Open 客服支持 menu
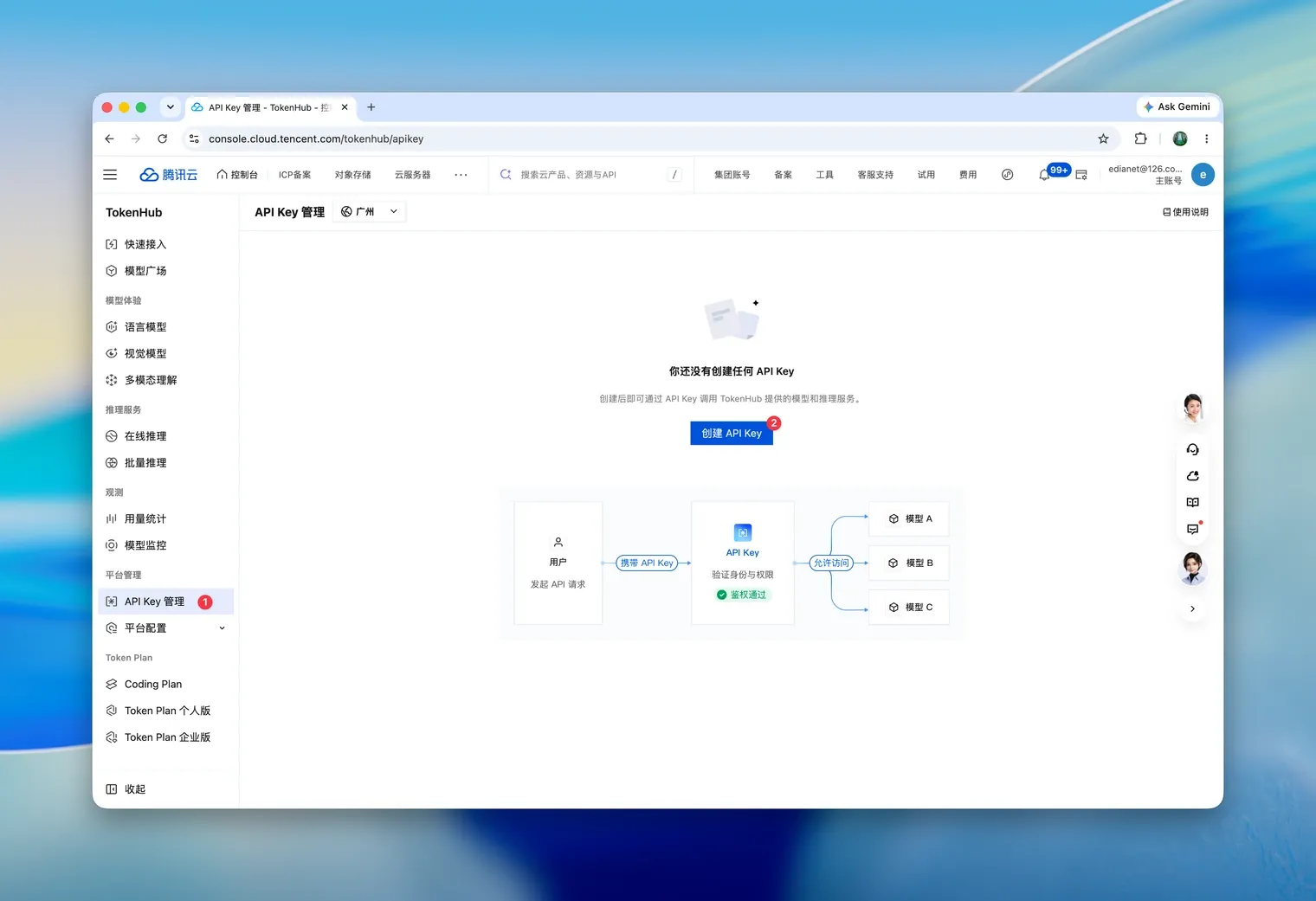 [875, 175]
